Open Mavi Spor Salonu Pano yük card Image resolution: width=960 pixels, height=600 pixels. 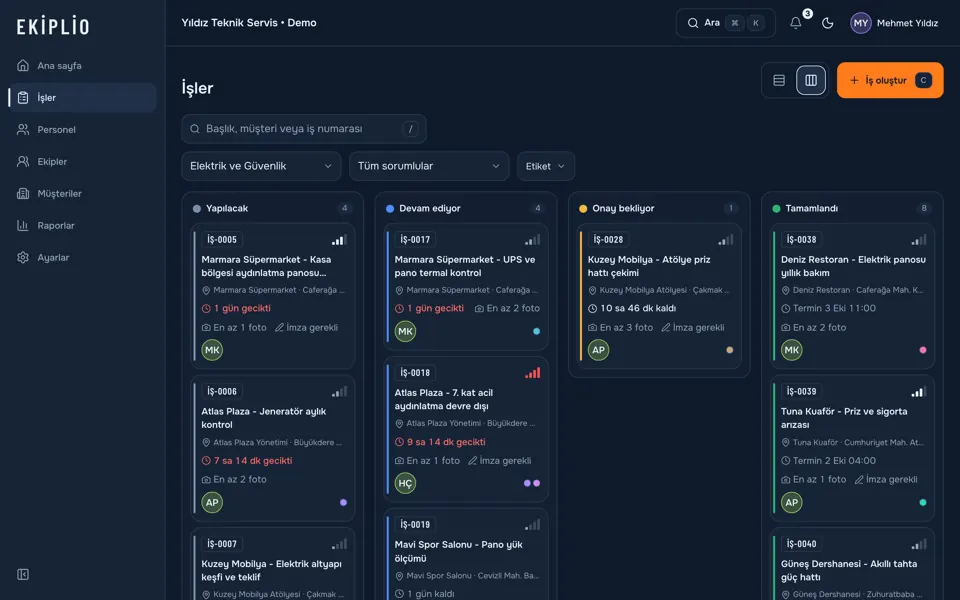pos(466,555)
